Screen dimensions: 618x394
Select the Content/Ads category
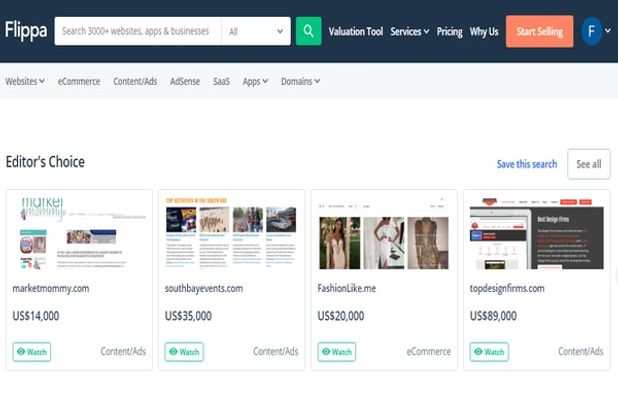coord(135,82)
